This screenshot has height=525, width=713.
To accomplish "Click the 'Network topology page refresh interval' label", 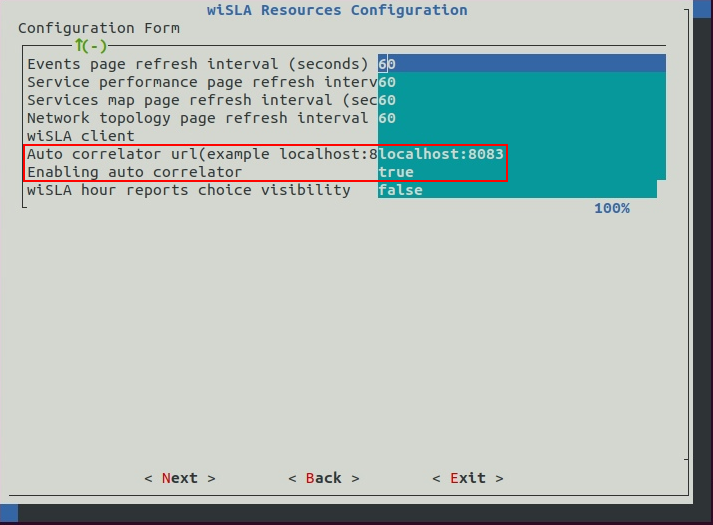I will tap(198, 118).
